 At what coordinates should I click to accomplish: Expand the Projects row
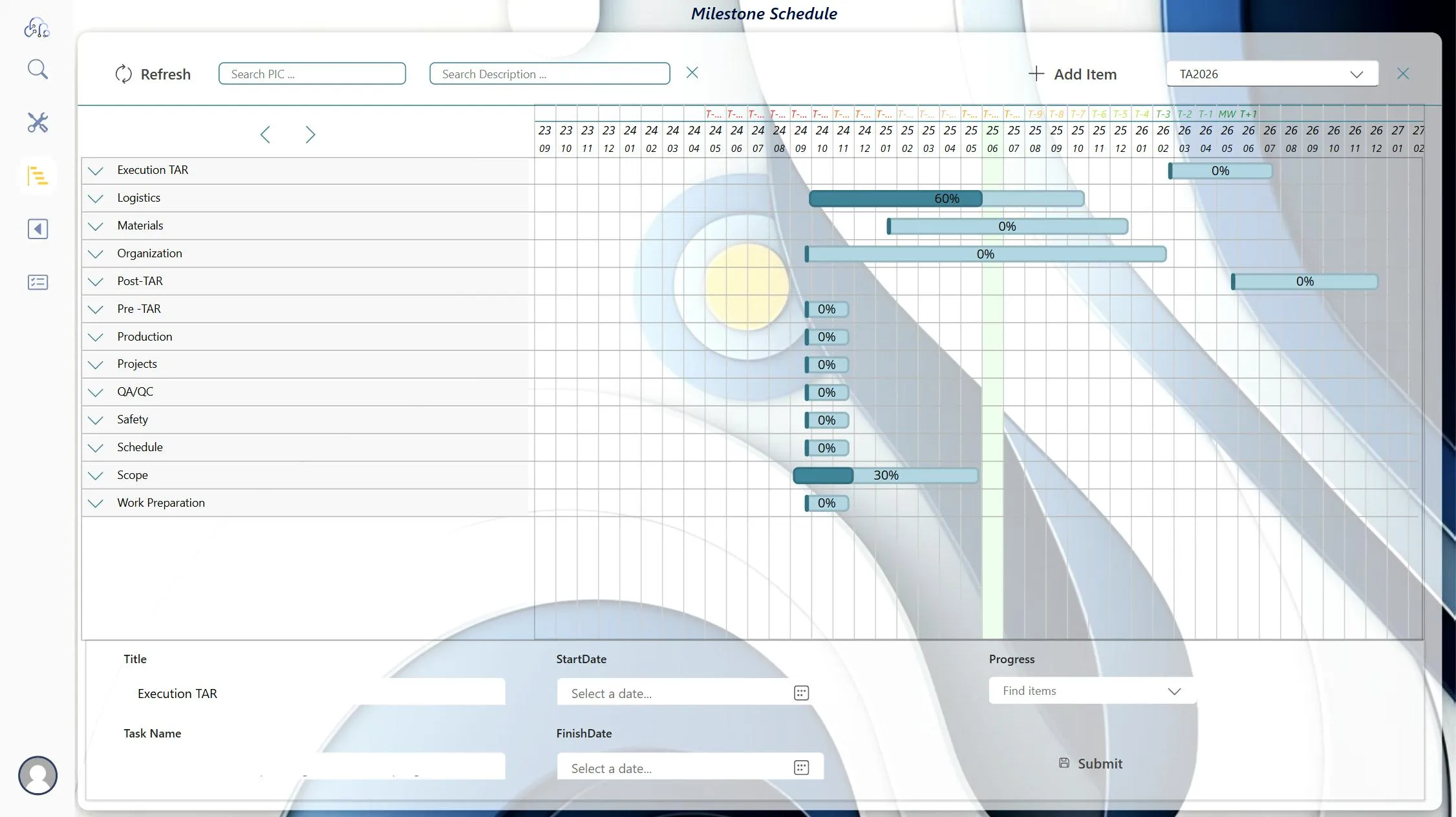click(x=96, y=365)
